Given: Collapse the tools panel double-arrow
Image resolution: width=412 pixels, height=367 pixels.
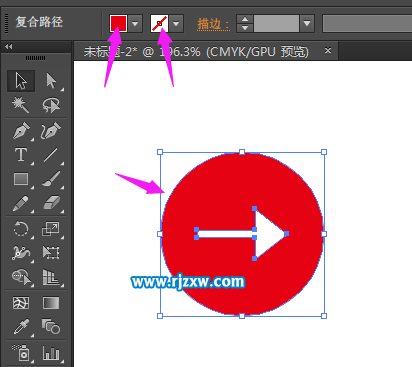Looking at the screenshot, I should tap(9, 47).
